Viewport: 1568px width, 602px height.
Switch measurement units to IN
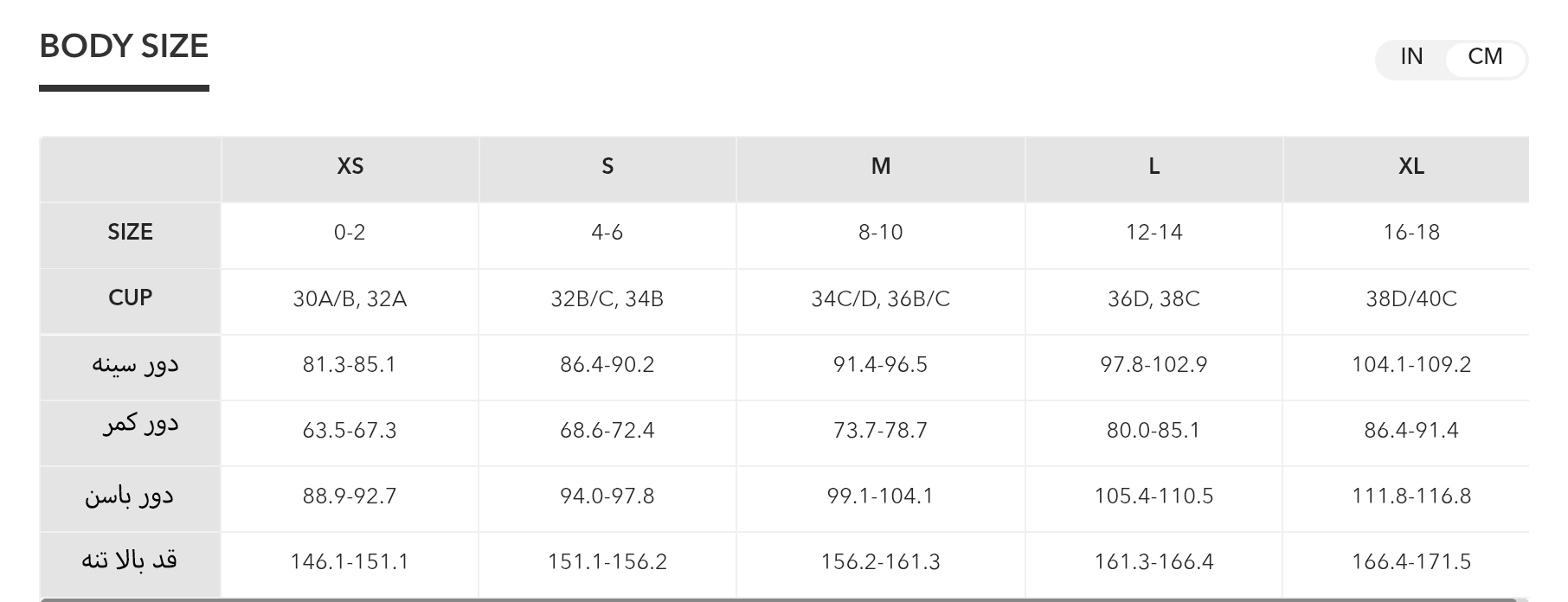point(1411,57)
